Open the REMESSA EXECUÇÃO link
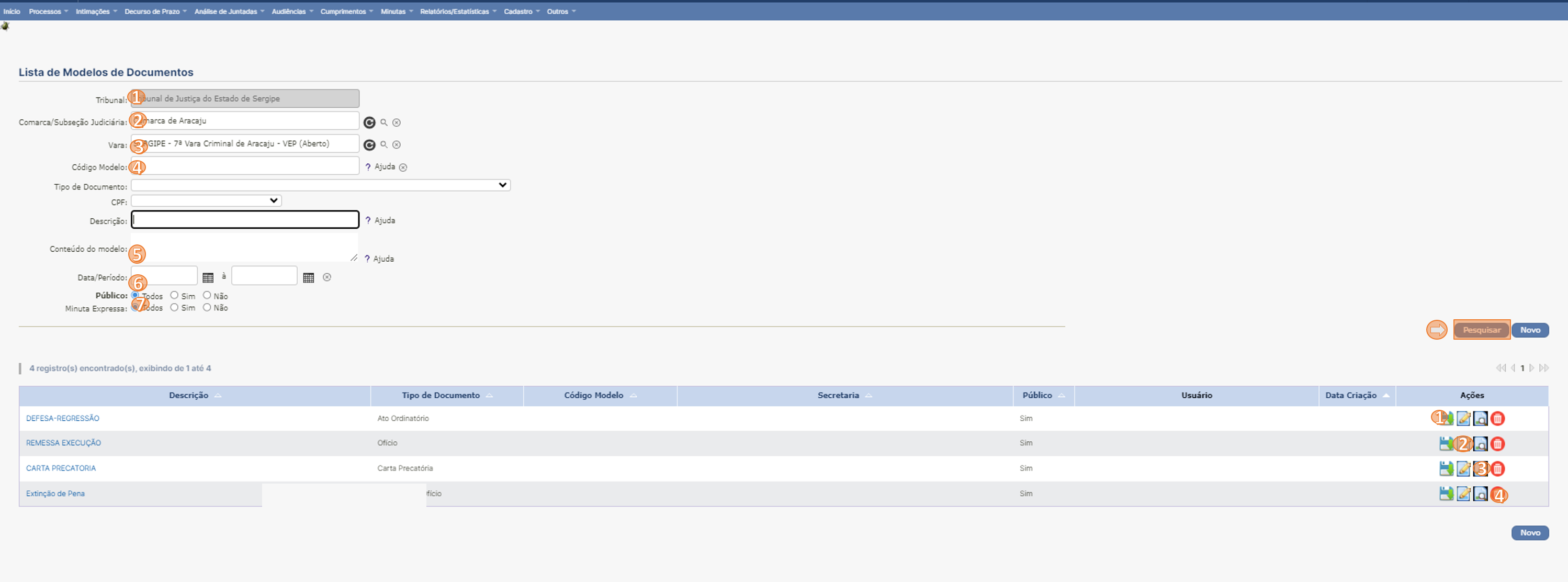The image size is (1568, 582). click(63, 443)
